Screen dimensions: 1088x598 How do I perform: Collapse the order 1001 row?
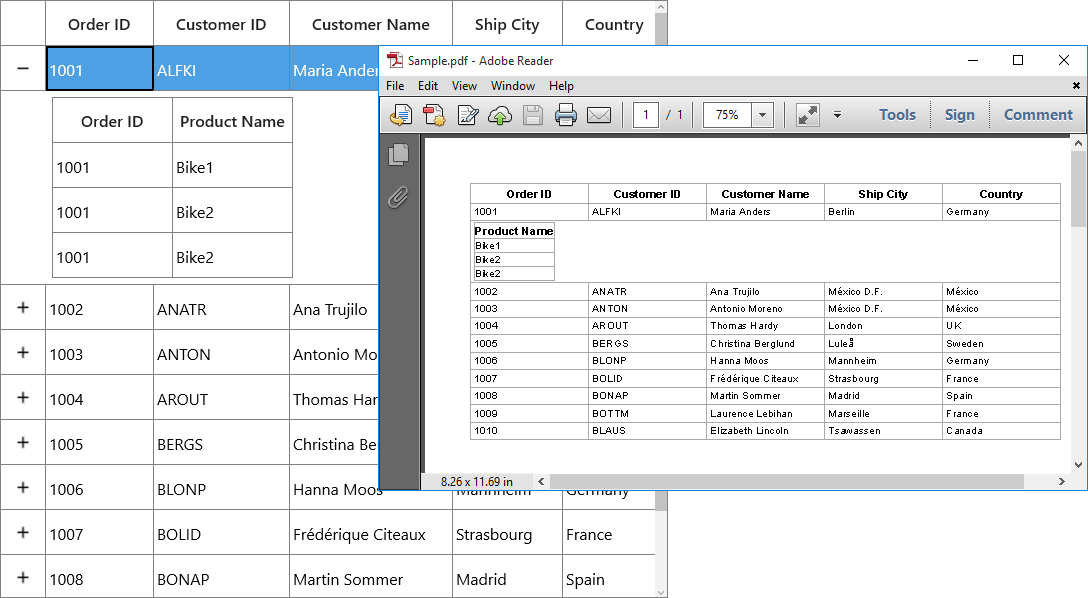coord(23,68)
